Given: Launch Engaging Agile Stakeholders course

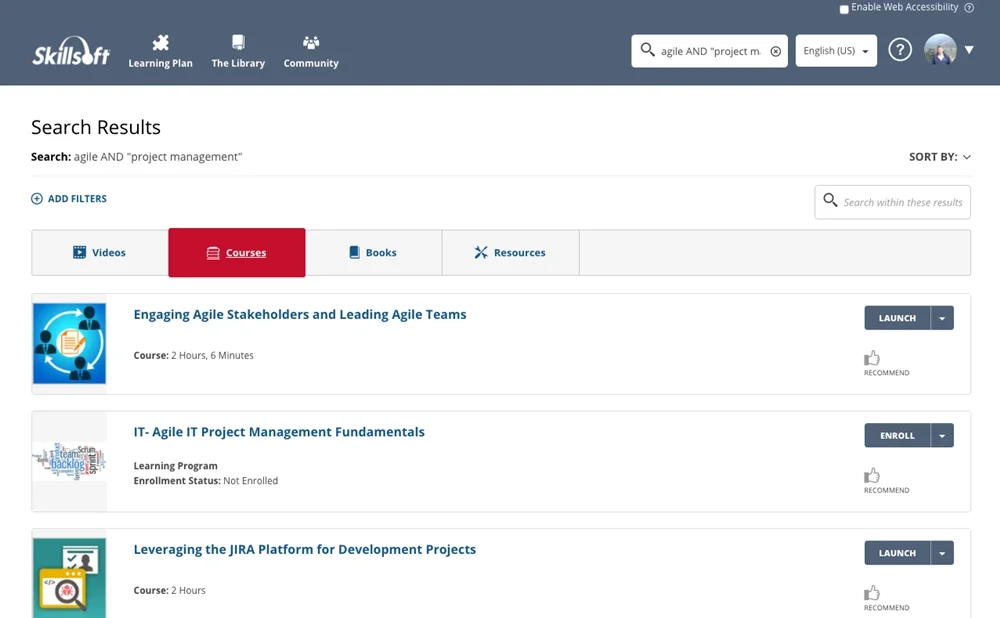Looking at the screenshot, I should point(897,318).
